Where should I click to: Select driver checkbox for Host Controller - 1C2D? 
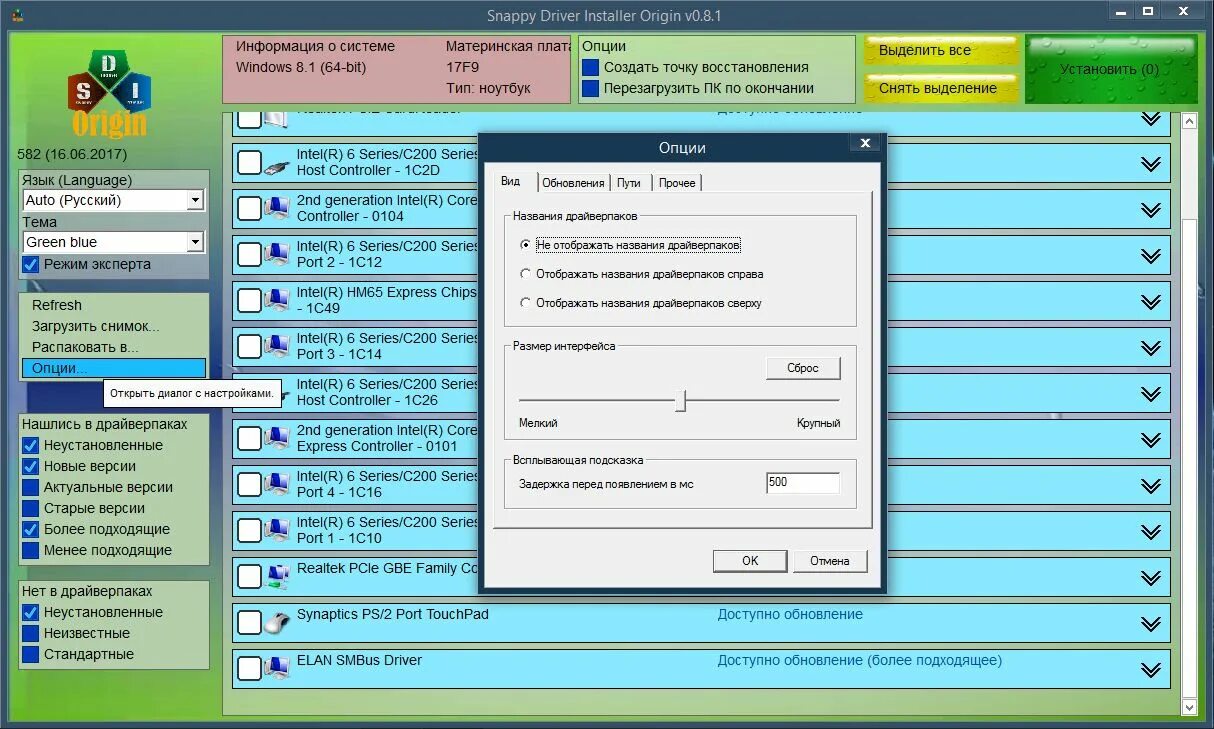coord(249,163)
